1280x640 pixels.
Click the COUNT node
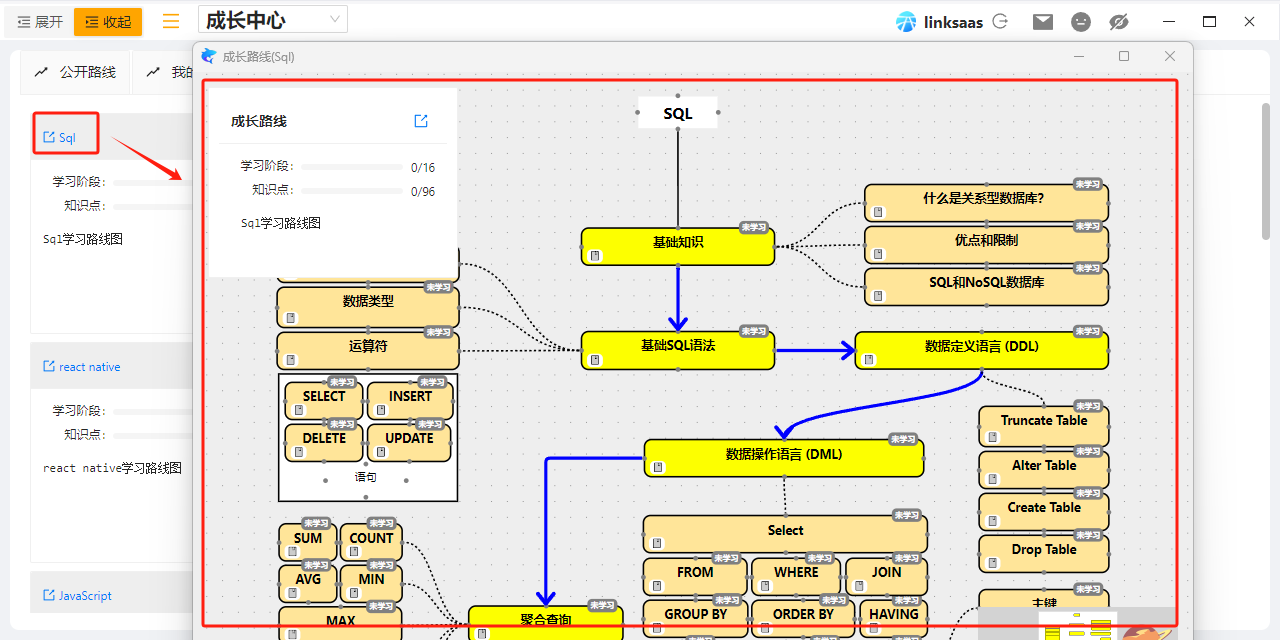click(371, 542)
